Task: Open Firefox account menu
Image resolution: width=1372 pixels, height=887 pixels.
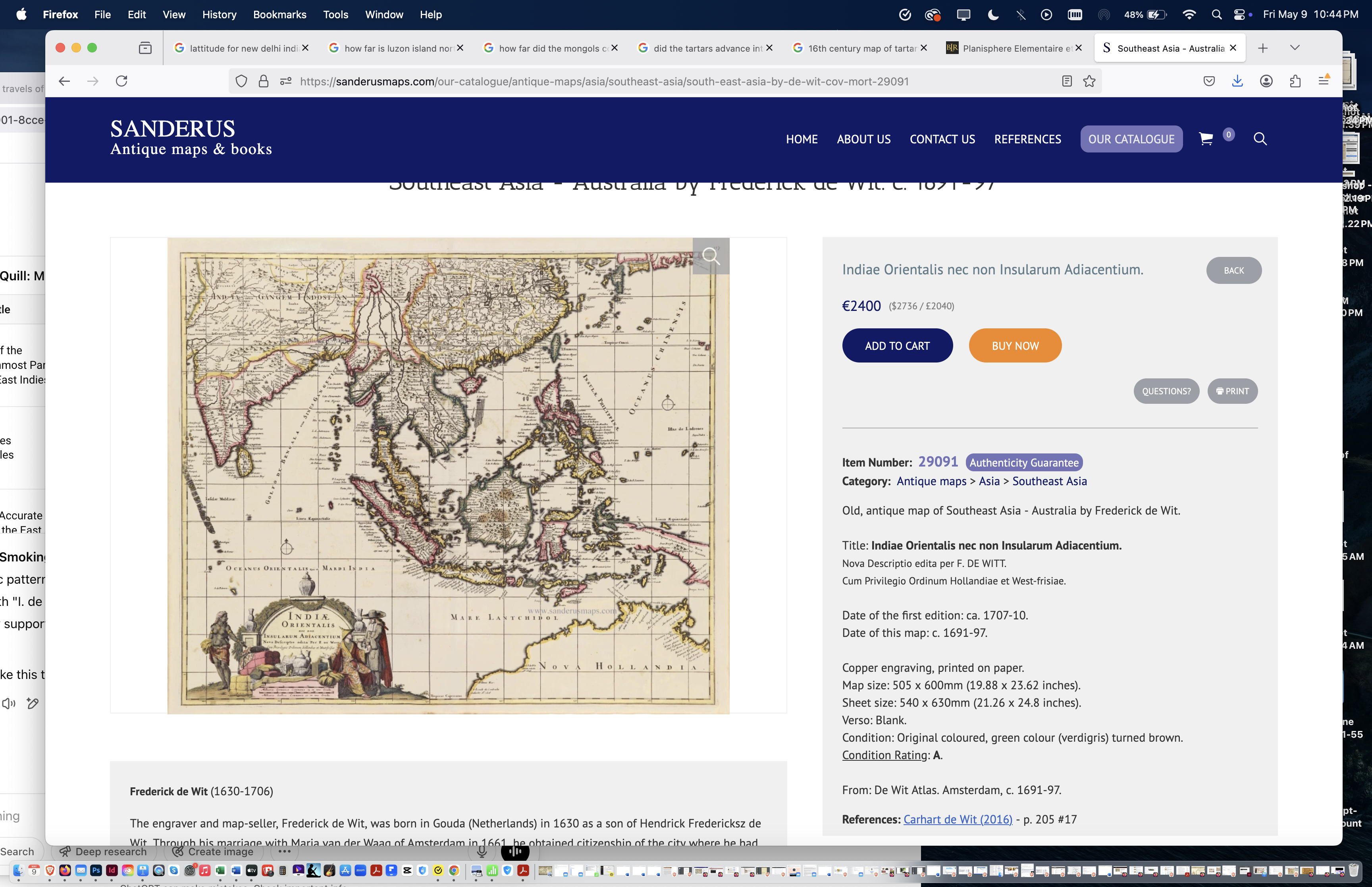Action: 1266,81
